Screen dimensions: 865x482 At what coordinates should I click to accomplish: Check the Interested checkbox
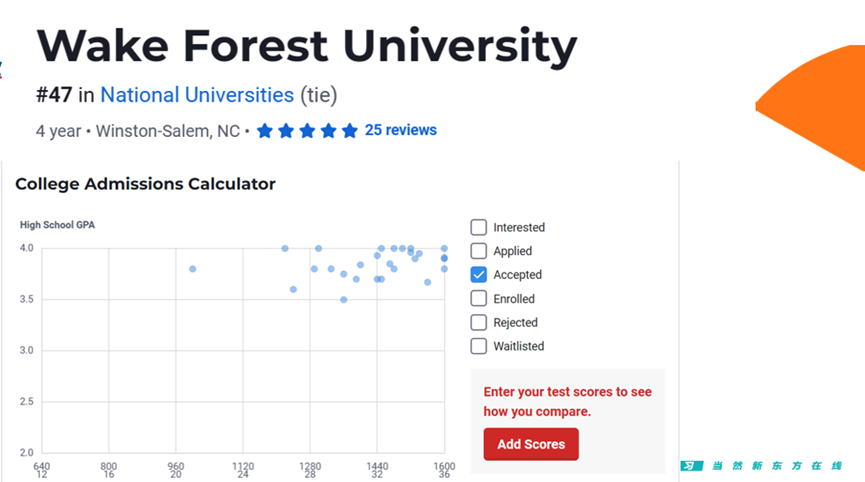pos(478,227)
